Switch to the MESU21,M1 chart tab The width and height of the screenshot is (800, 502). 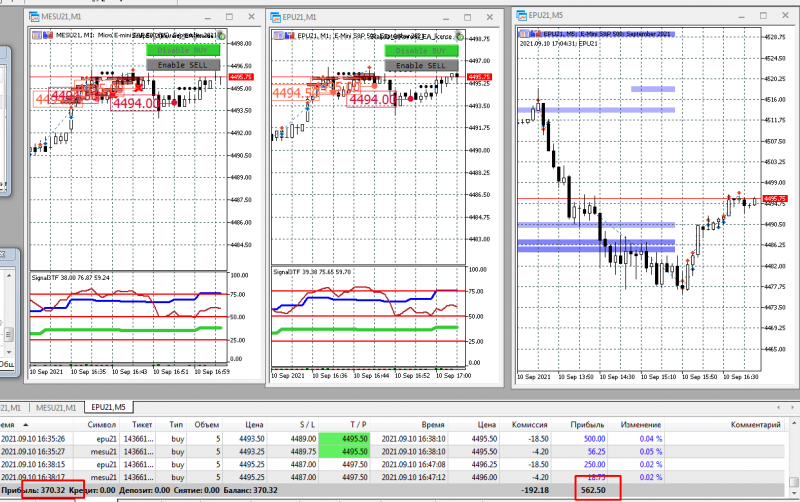tap(56, 408)
